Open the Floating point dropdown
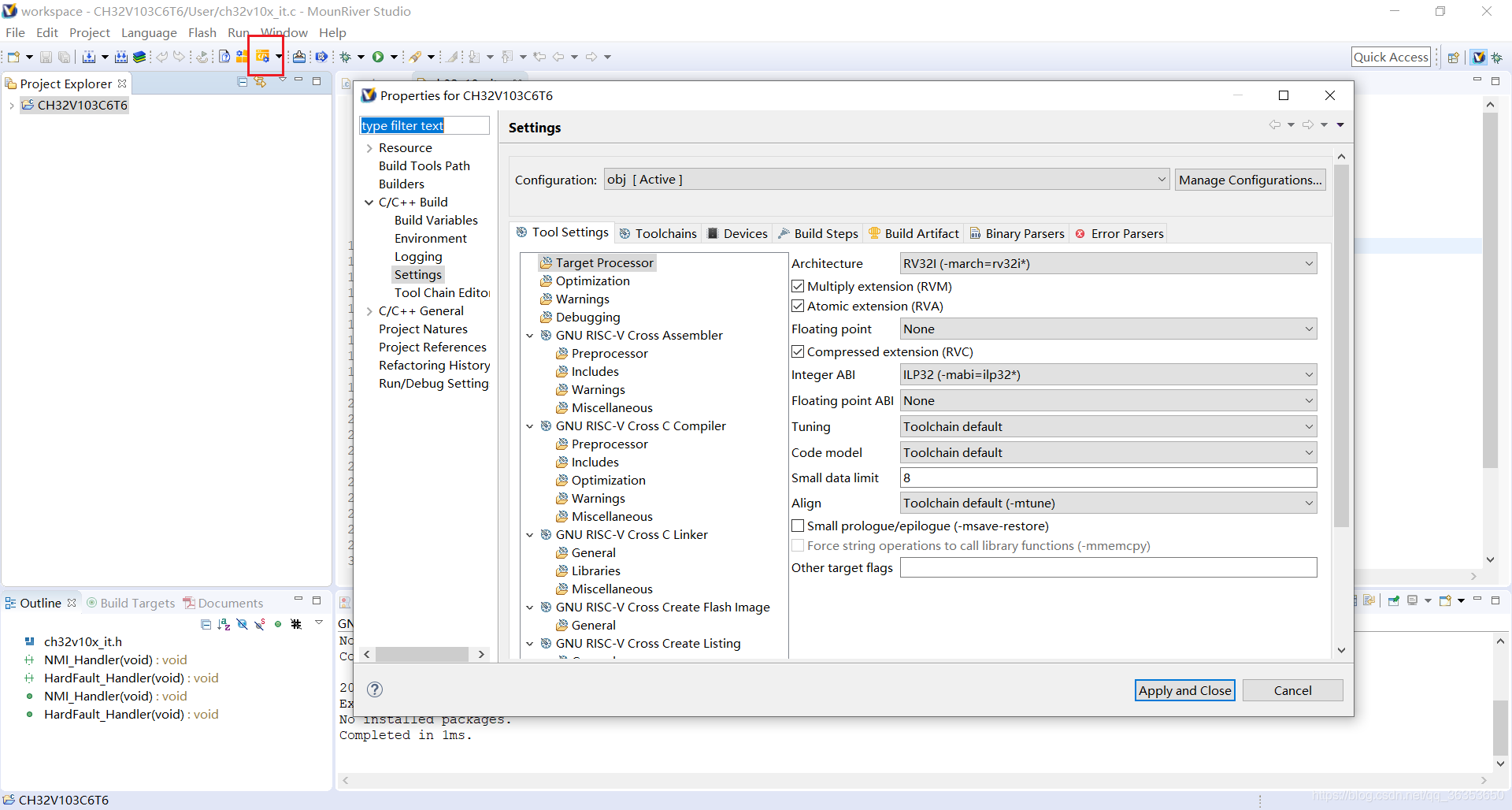1512x810 pixels. 1108,329
